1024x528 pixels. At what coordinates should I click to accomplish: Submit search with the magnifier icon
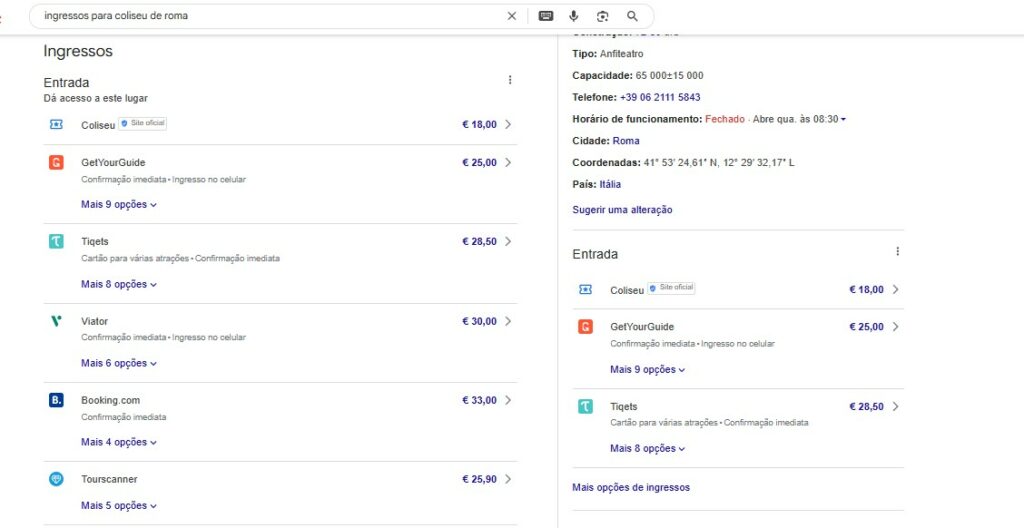coord(632,16)
